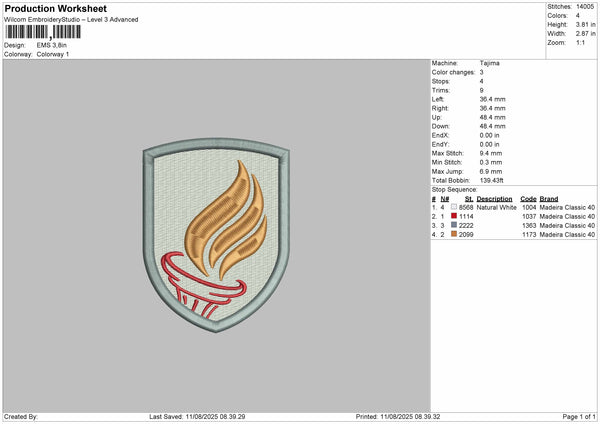Click the 'Code' column header

(528, 199)
